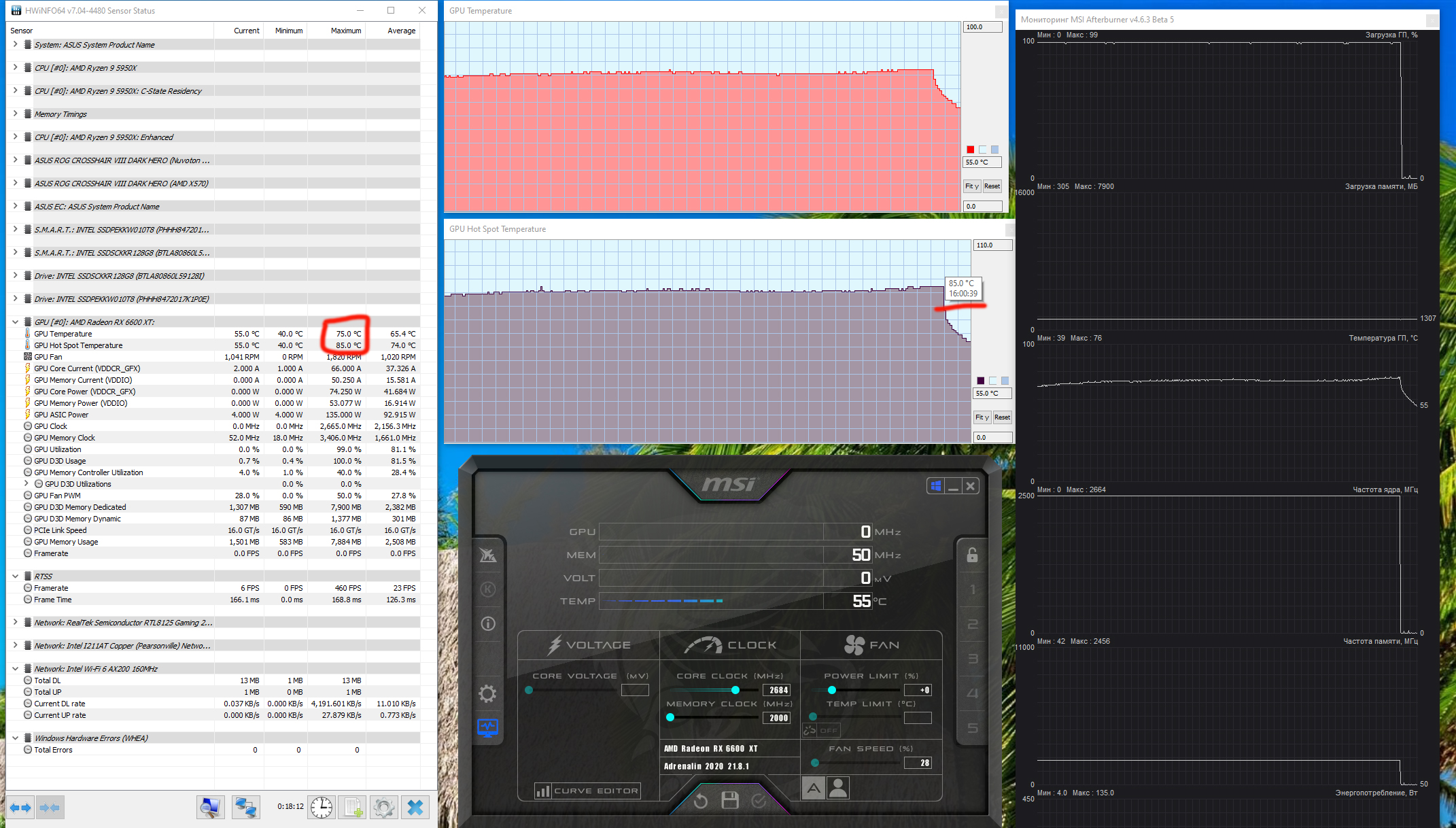1456x828 pixels.
Task: Toggle fan auto mode A button
Action: coord(813,788)
